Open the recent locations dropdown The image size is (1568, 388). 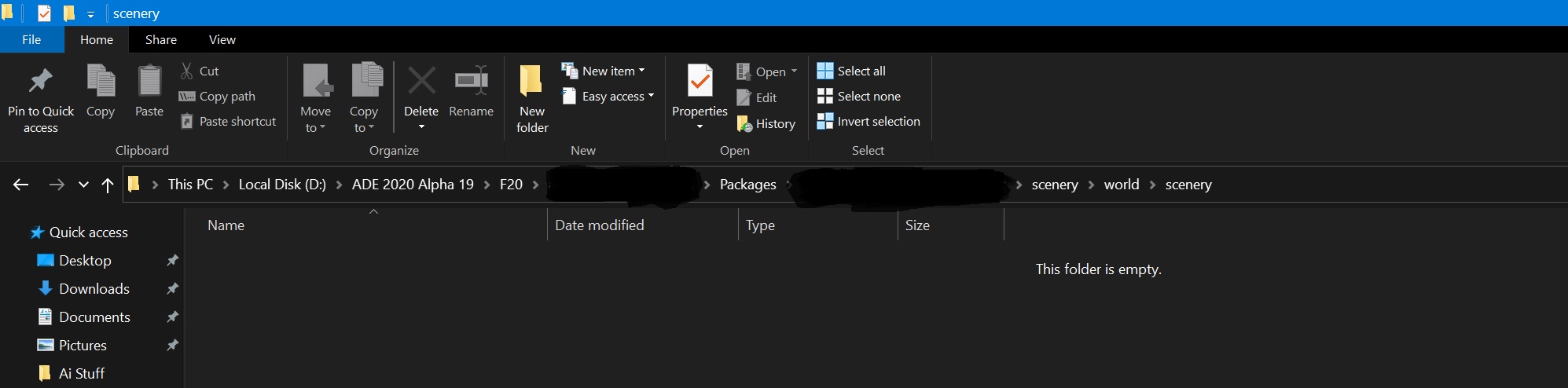pos(83,185)
